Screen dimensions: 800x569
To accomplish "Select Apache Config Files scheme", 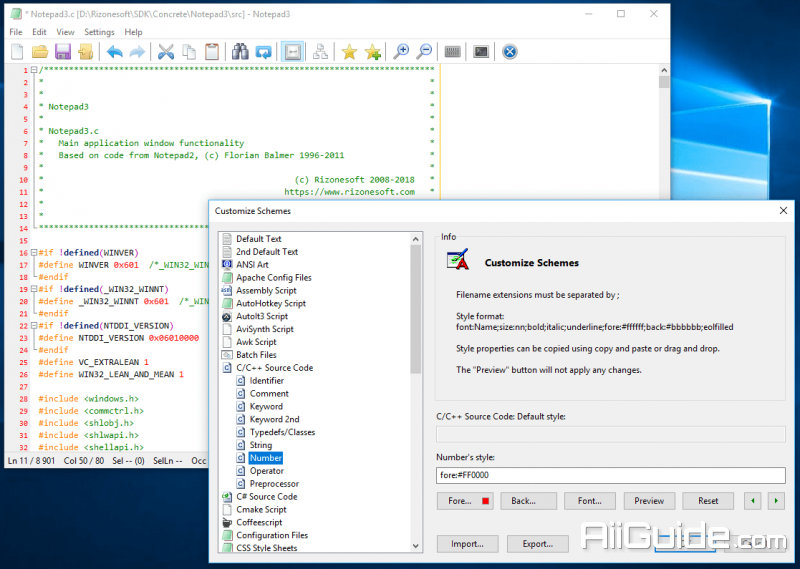I will point(273,278).
